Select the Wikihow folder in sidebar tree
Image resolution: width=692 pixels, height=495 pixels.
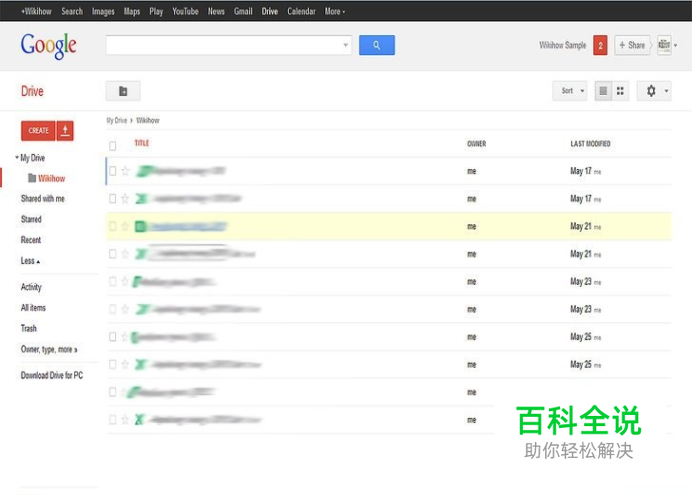(51, 178)
